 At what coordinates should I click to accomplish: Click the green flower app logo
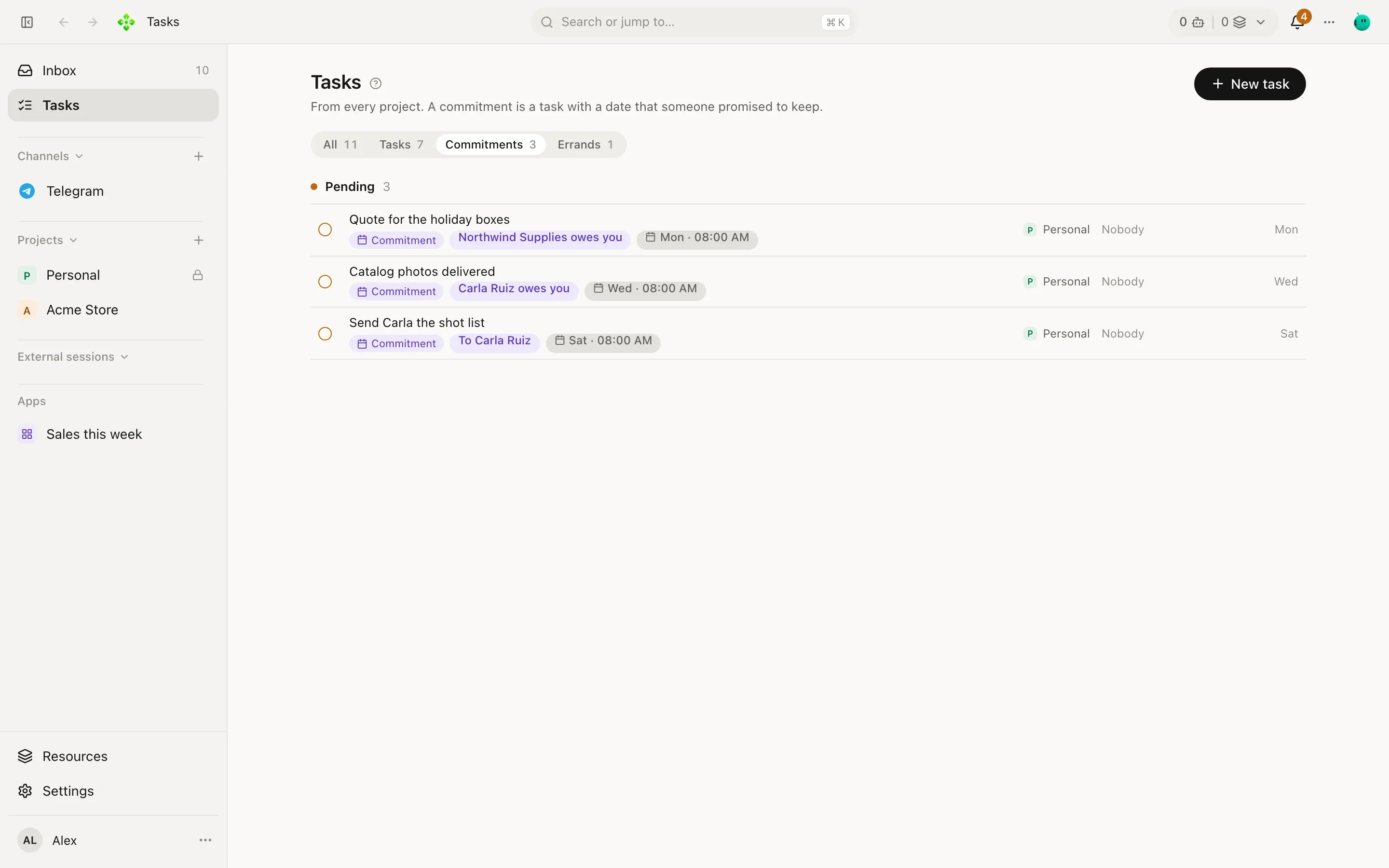pos(126,22)
